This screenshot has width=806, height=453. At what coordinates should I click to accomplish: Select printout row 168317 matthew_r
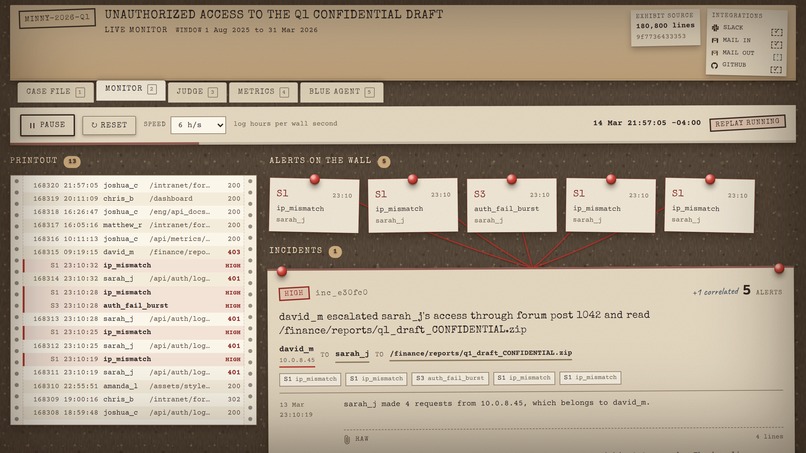click(134, 225)
